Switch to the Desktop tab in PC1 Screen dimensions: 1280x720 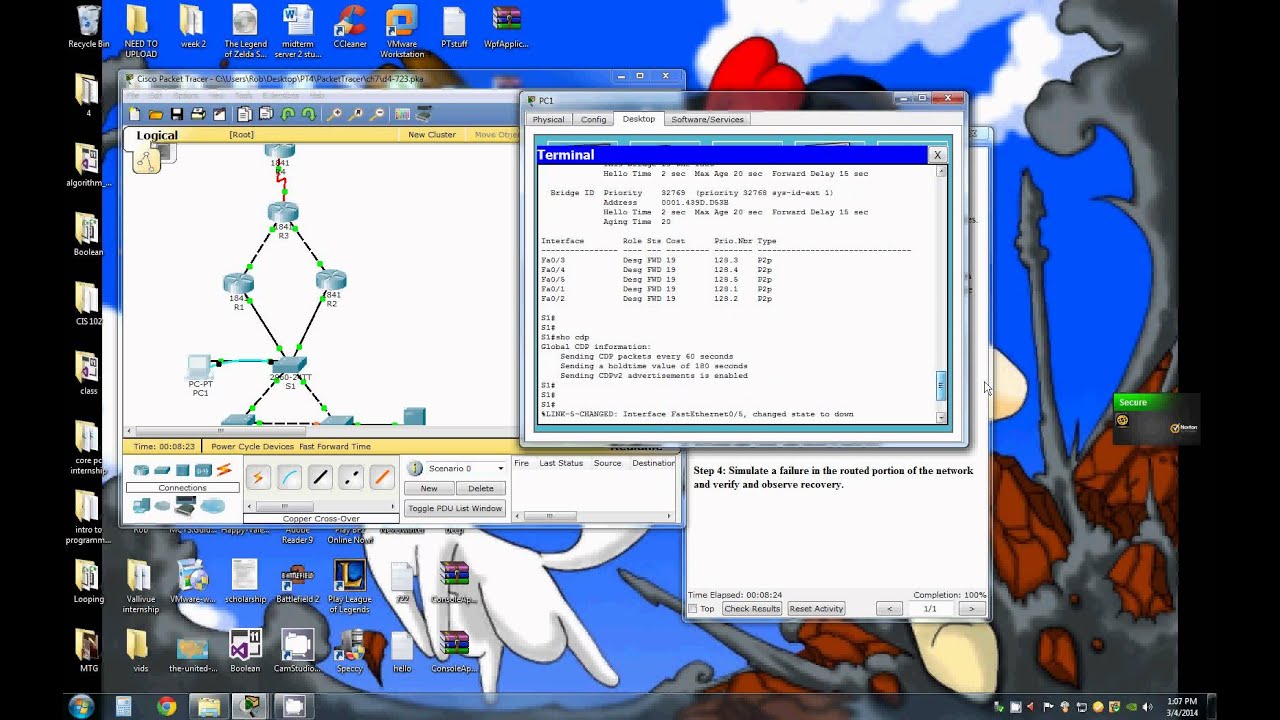[638, 119]
